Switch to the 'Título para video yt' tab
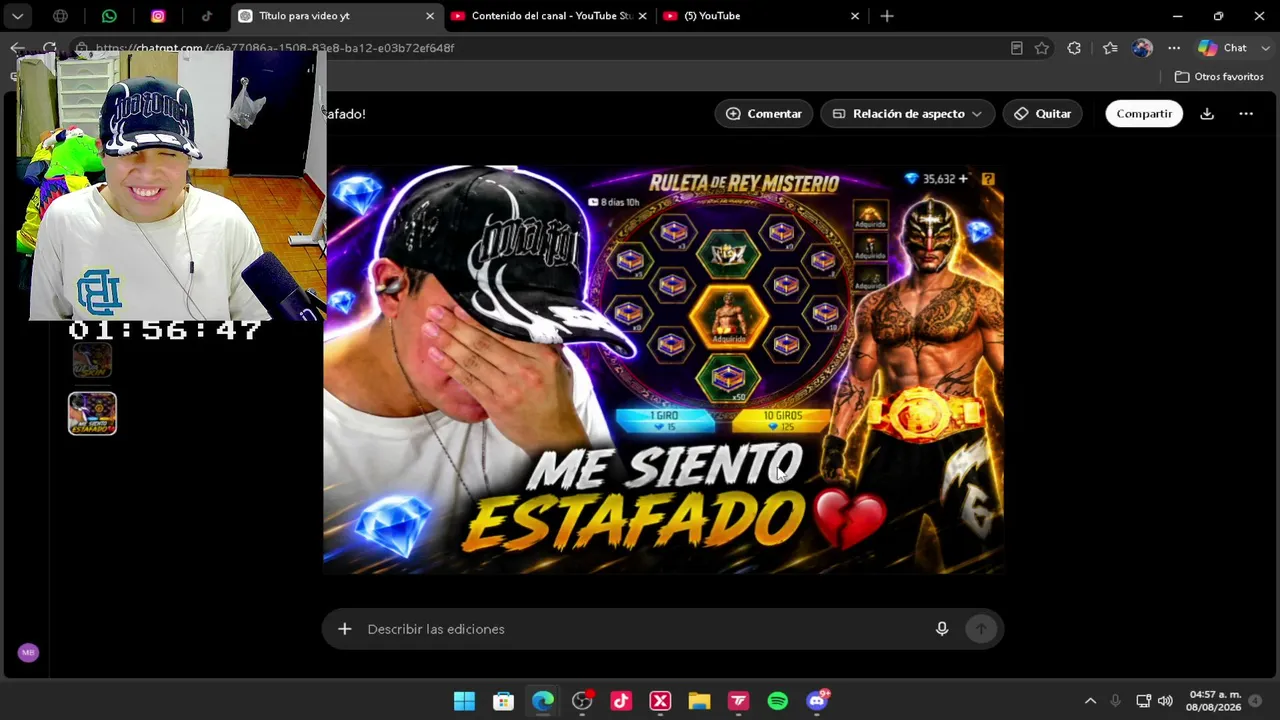 pyautogui.click(x=337, y=16)
